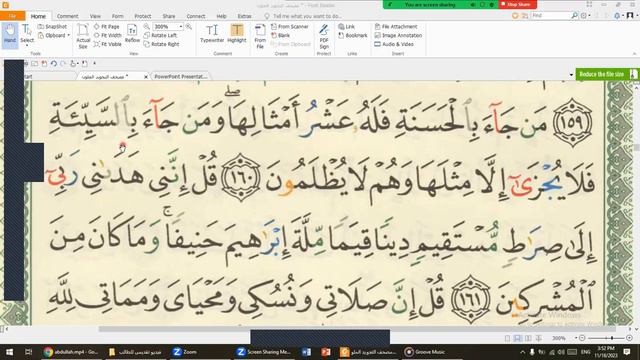The image size is (640, 360).
Task: Collapse the ribbon with the chevron
Action: point(634,53)
